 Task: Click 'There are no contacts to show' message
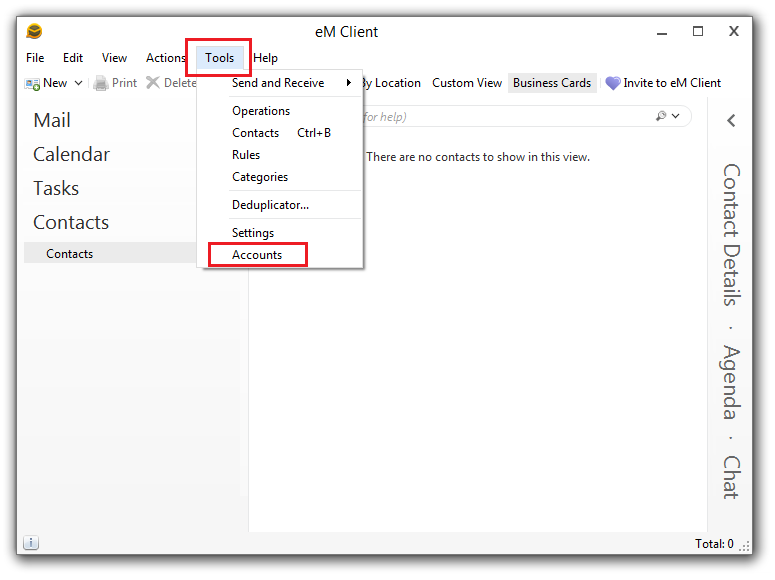click(477, 157)
